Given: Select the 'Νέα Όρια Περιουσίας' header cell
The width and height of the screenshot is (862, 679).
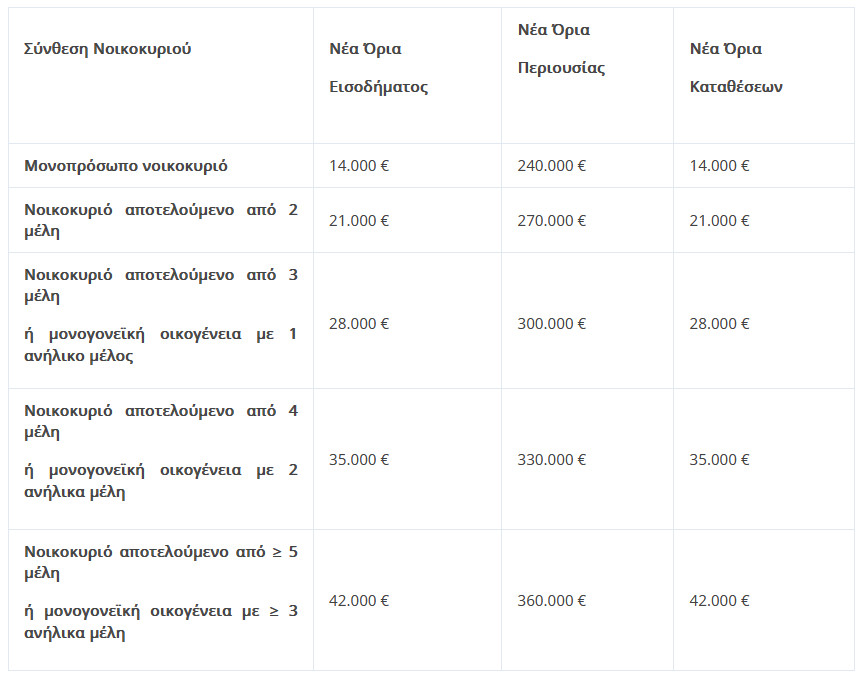Looking at the screenshot, I should pyautogui.click(x=561, y=49).
